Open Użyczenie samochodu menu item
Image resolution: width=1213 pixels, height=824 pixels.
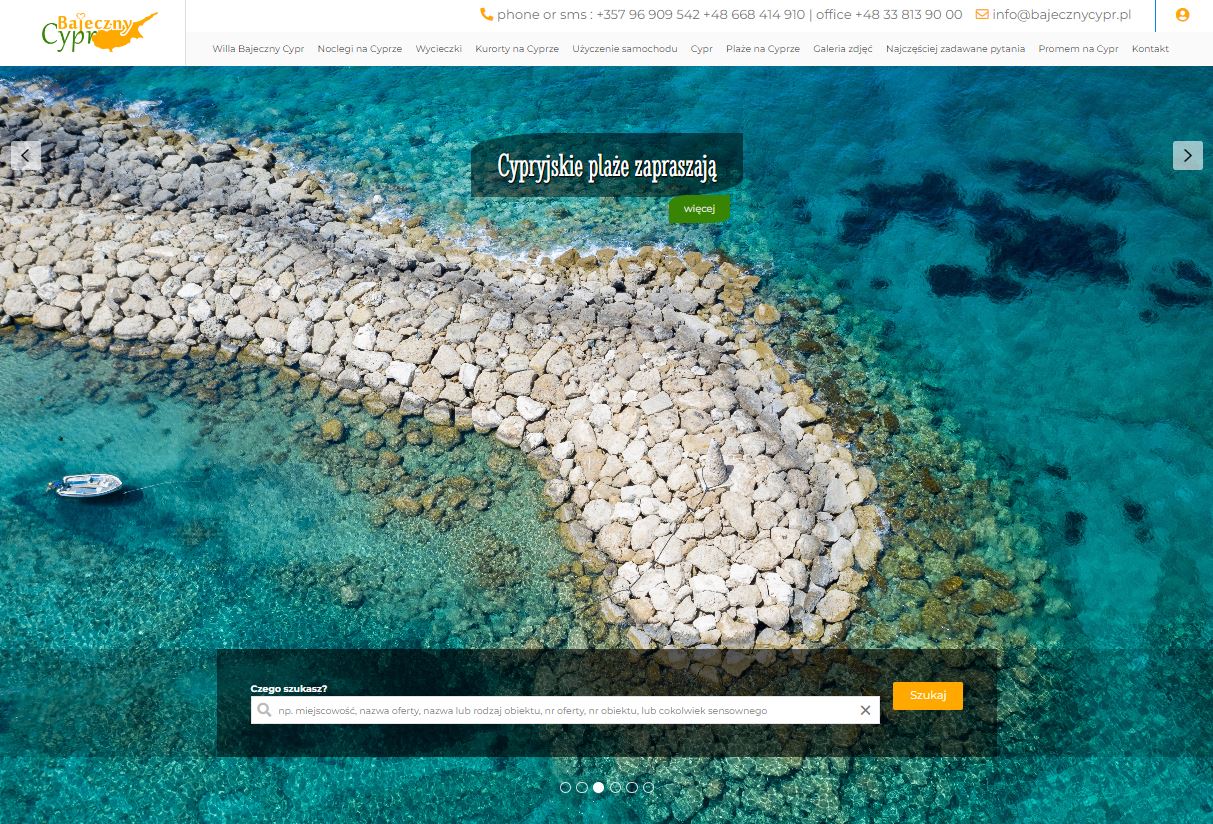tap(625, 48)
